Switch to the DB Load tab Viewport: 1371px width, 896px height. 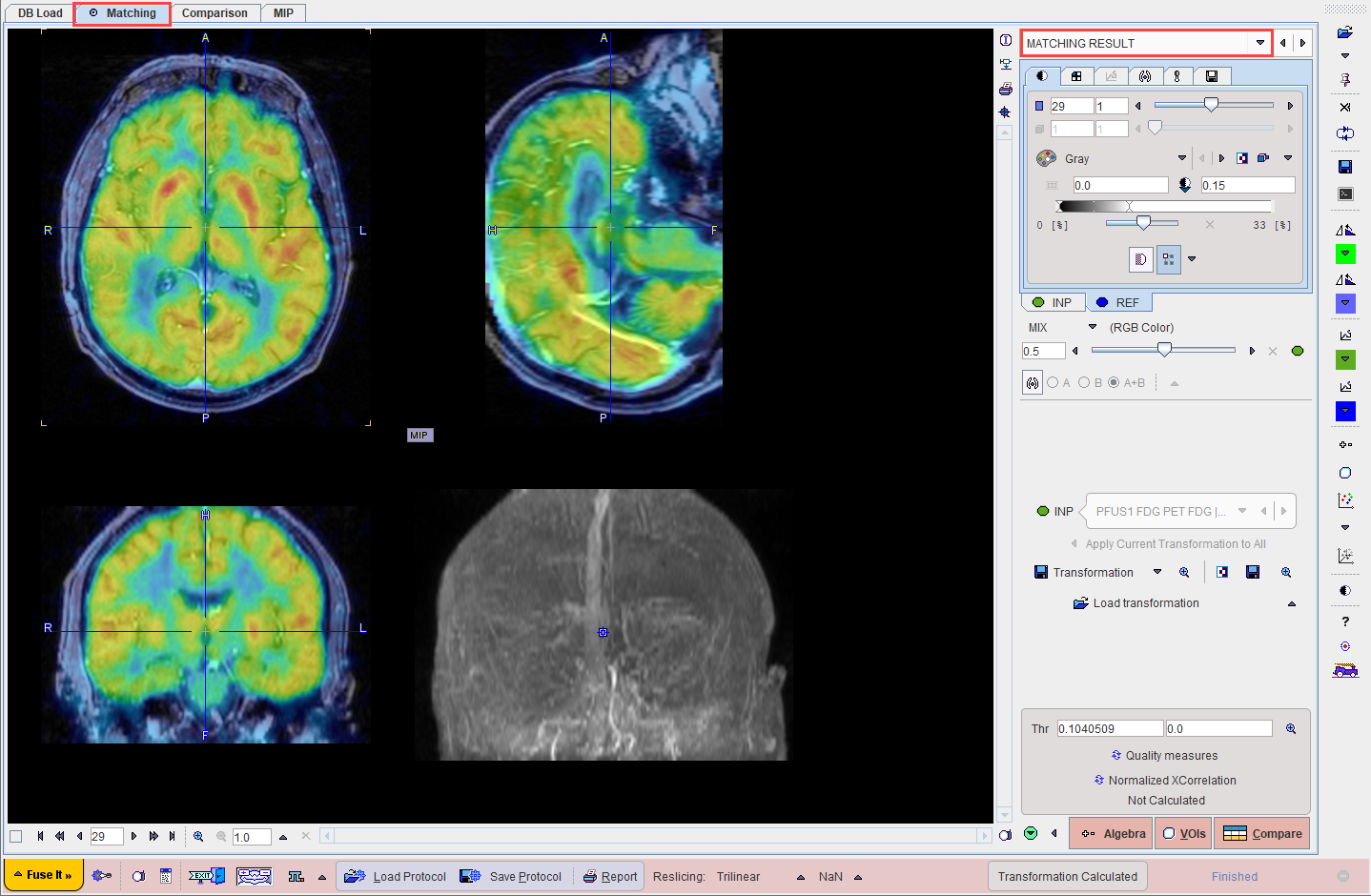pyautogui.click(x=40, y=13)
